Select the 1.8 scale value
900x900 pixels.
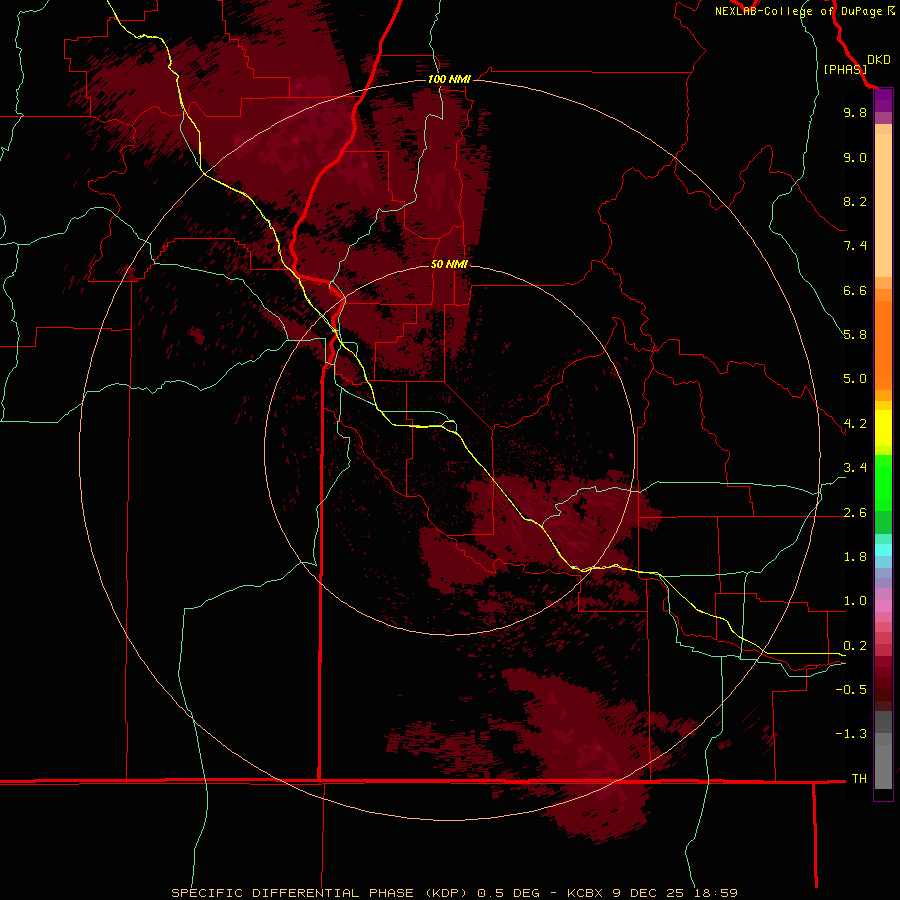855,557
